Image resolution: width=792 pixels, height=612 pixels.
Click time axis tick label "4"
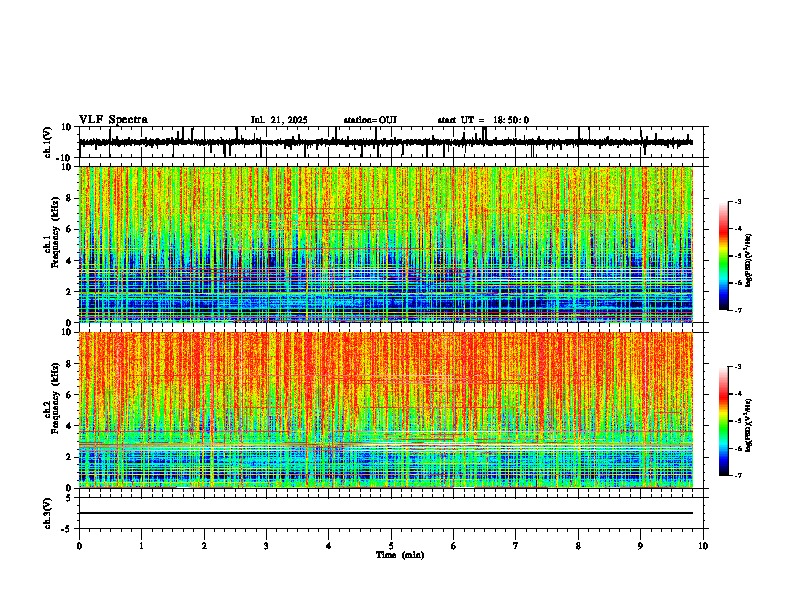[329, 546]
